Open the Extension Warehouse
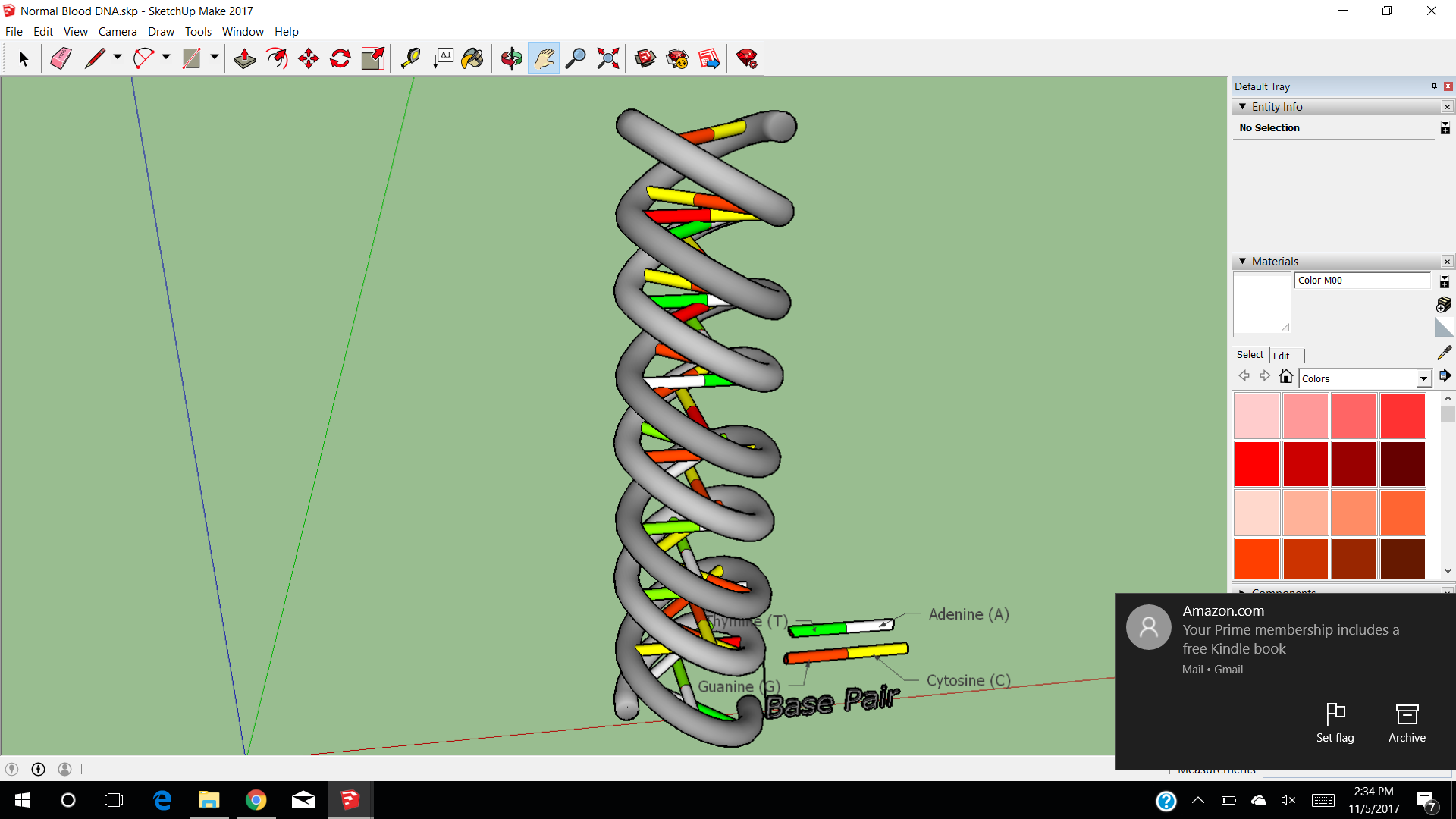 (677, 58)
